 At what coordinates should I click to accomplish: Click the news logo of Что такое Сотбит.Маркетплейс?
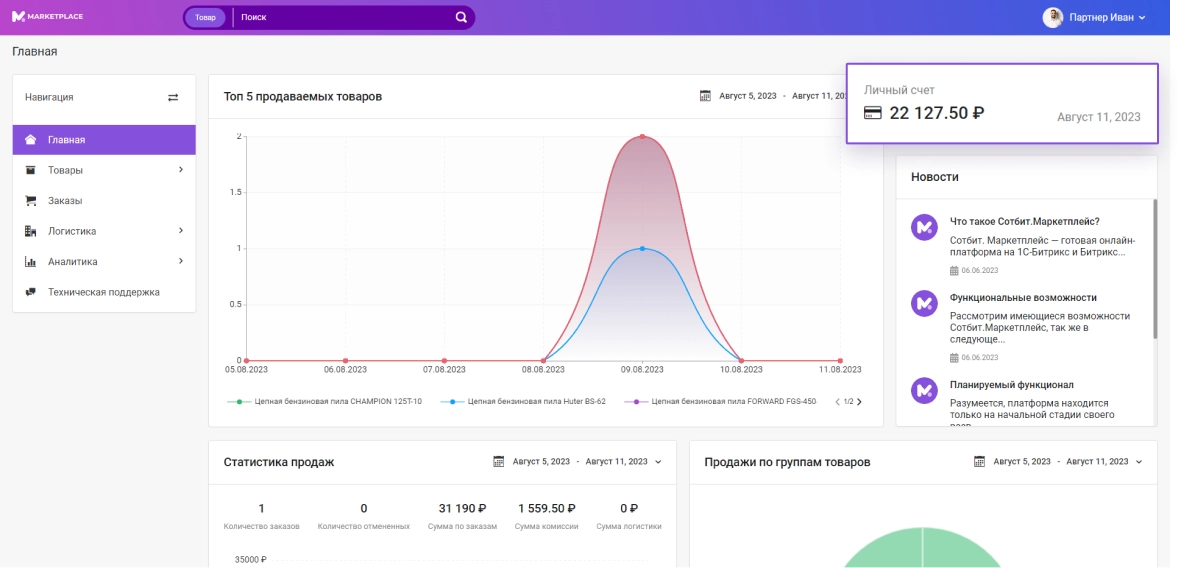(924, 227)
